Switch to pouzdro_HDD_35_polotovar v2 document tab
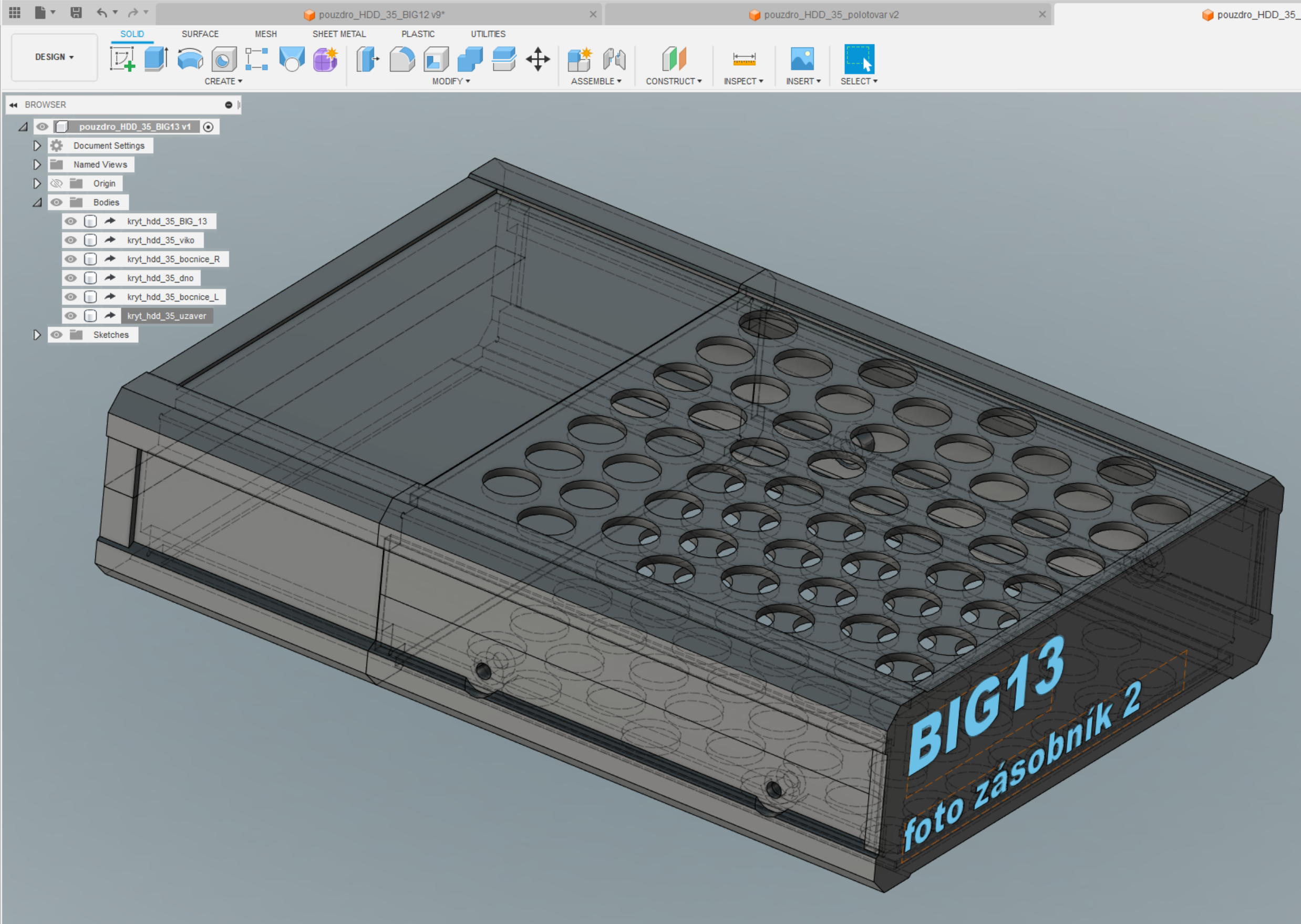1301x924 pixels. tap(830, 15)
